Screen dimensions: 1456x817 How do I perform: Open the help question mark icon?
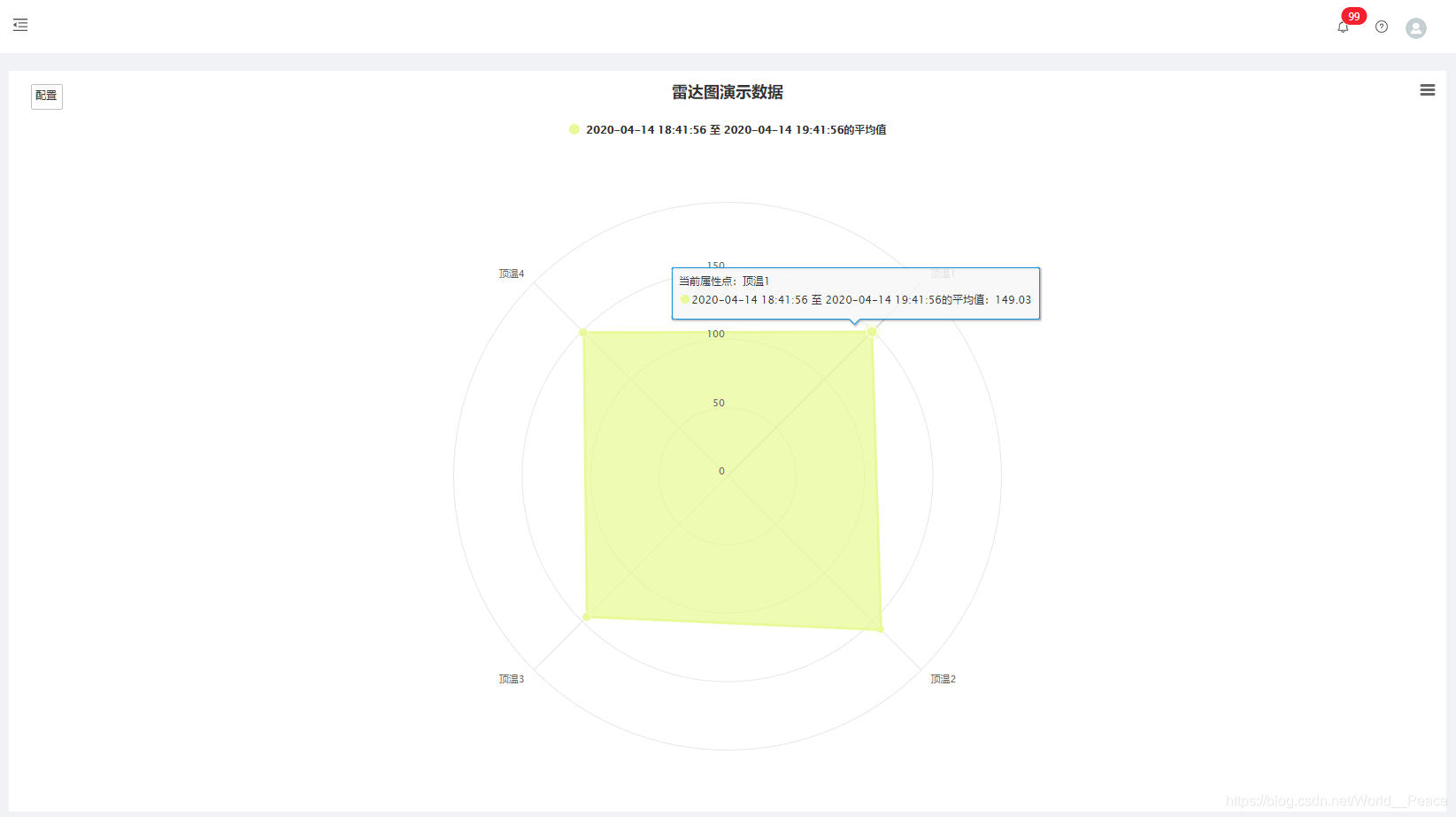click(x=1382, y=27)
